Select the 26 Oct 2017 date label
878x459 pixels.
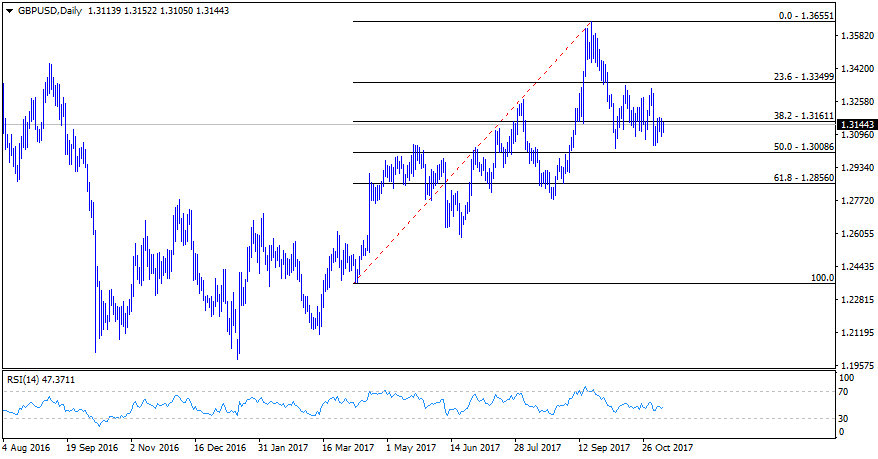667,448
